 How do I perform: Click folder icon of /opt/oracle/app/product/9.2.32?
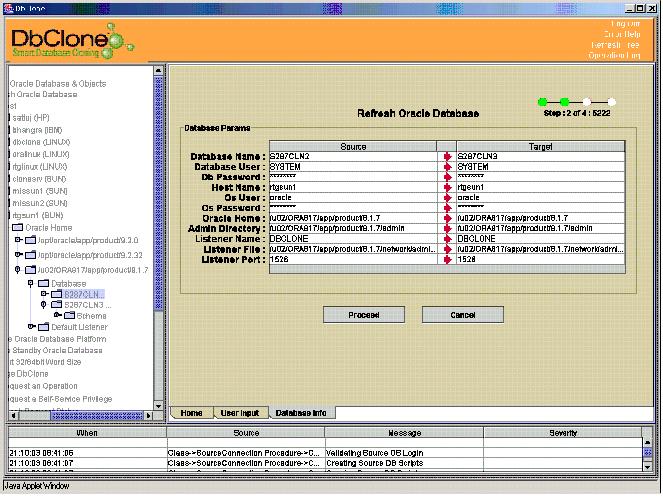click(30, 255)
